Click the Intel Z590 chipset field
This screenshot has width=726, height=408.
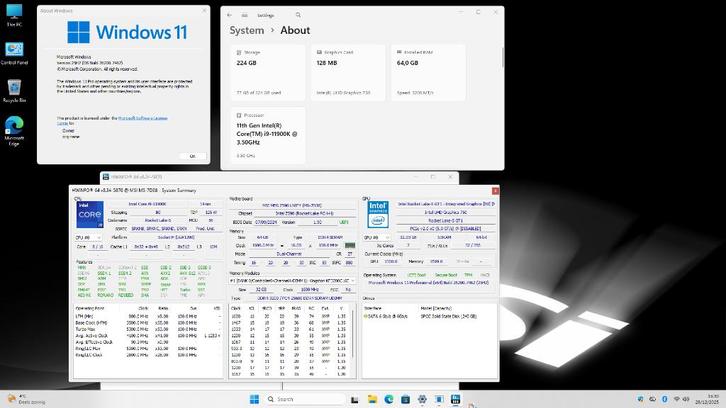pyautogui.click(x=305, y=213)
